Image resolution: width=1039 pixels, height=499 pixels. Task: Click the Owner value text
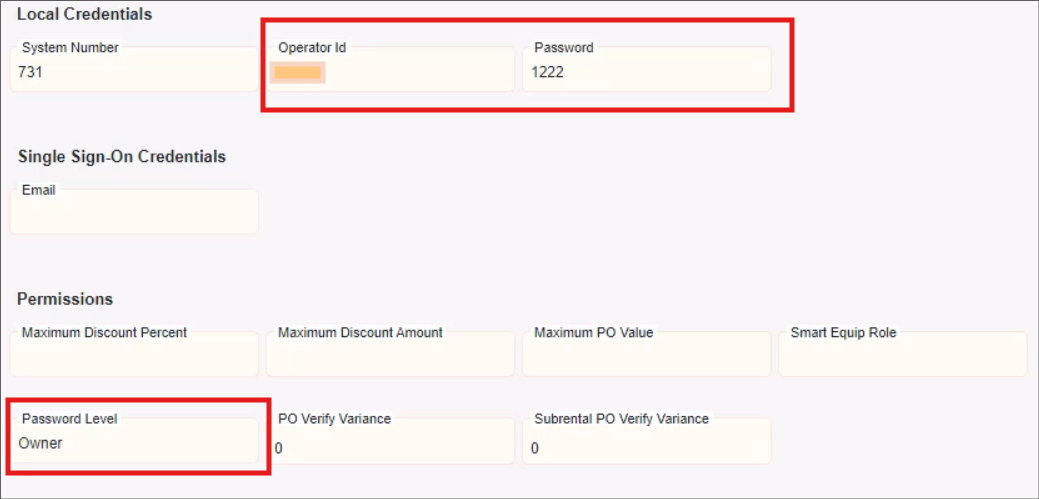(x=41, y=443)
